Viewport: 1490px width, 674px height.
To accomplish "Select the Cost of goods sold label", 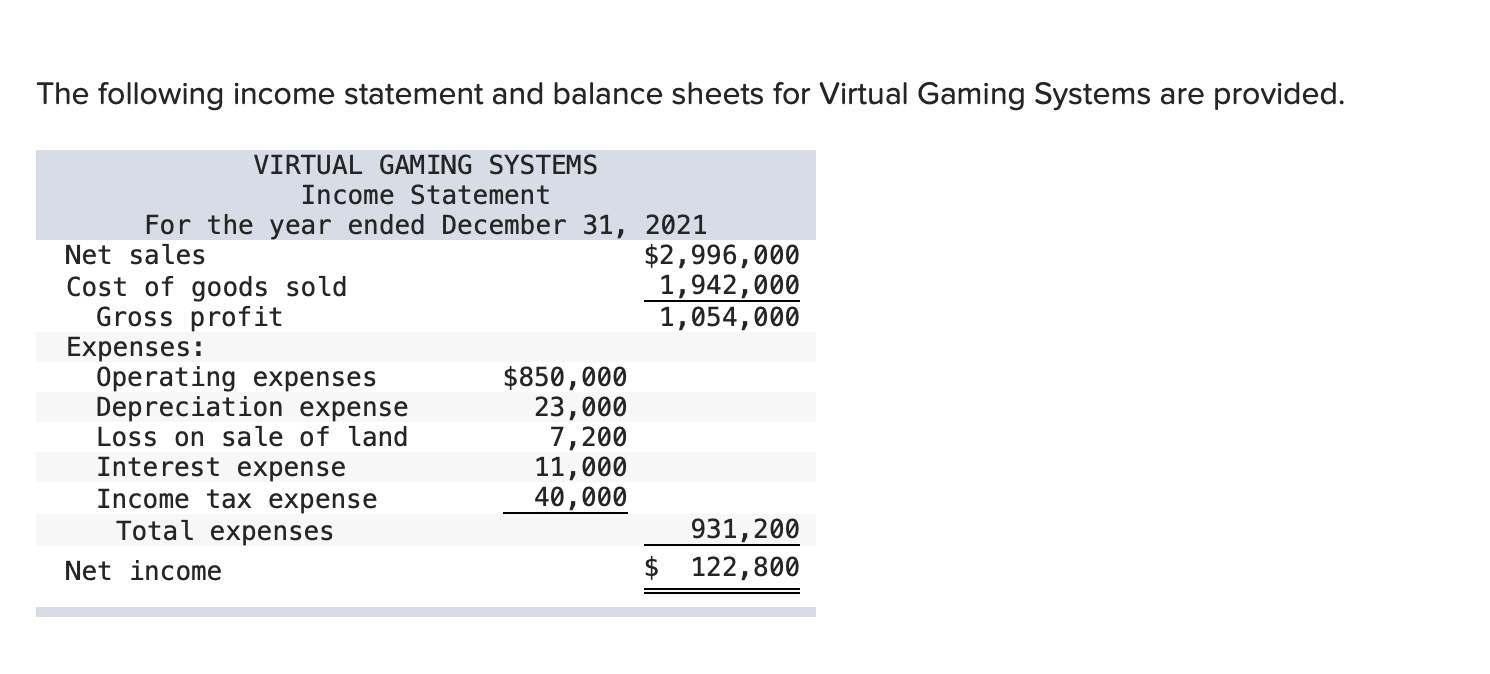I will click(x=205, y=287).
